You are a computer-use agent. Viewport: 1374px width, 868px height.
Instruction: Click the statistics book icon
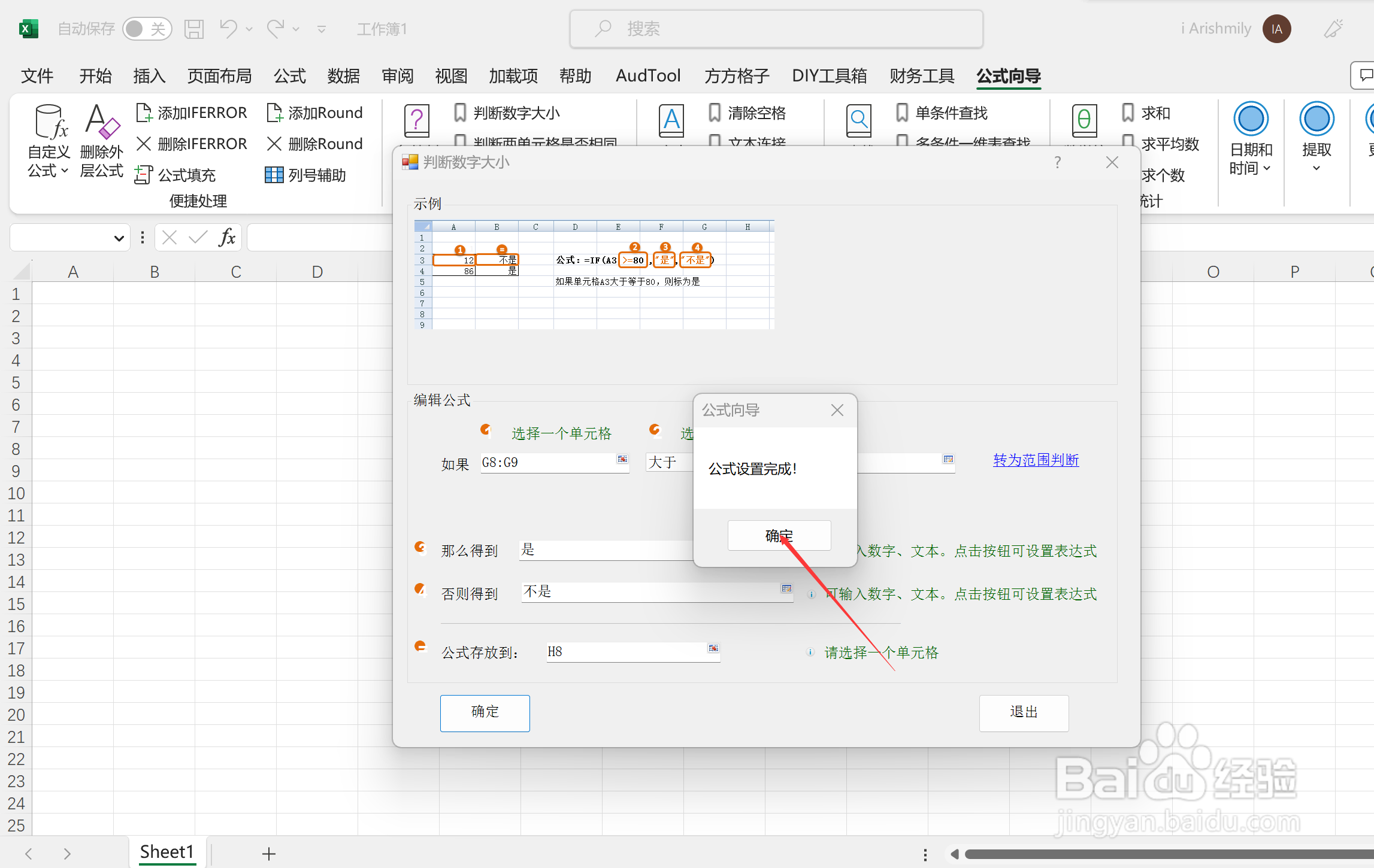pos(1084,121)
